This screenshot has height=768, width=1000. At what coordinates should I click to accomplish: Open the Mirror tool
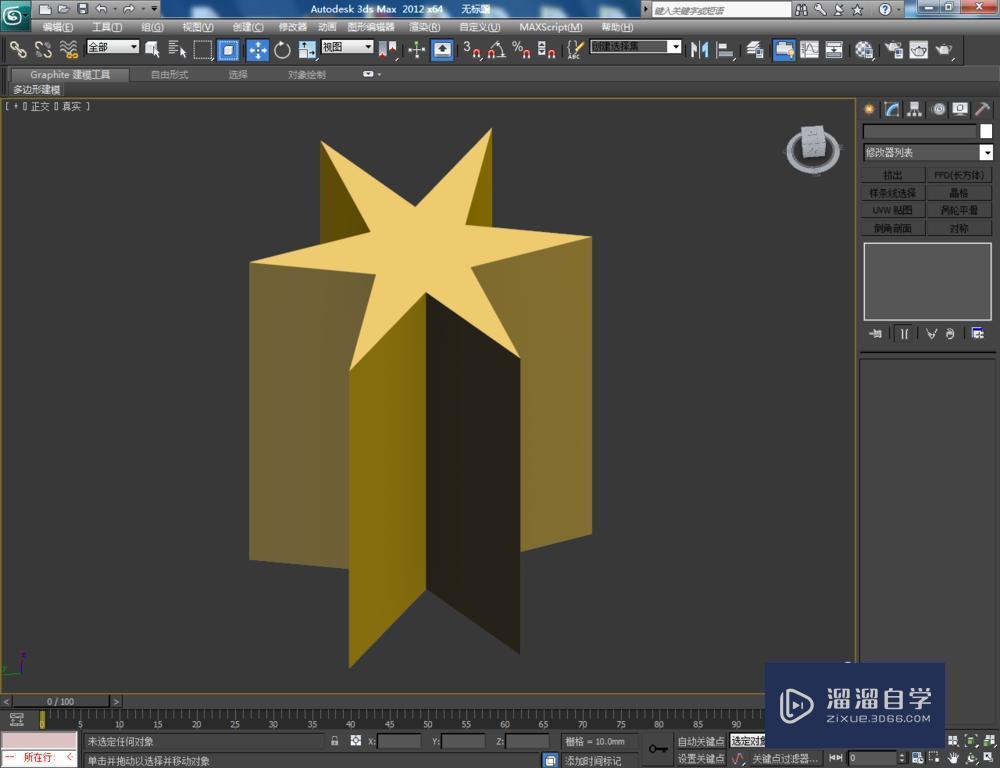700,49
